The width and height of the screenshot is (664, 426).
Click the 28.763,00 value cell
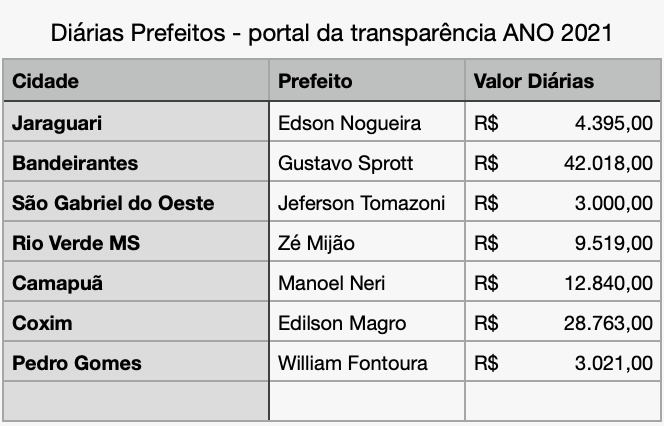[x=563, y=321]
